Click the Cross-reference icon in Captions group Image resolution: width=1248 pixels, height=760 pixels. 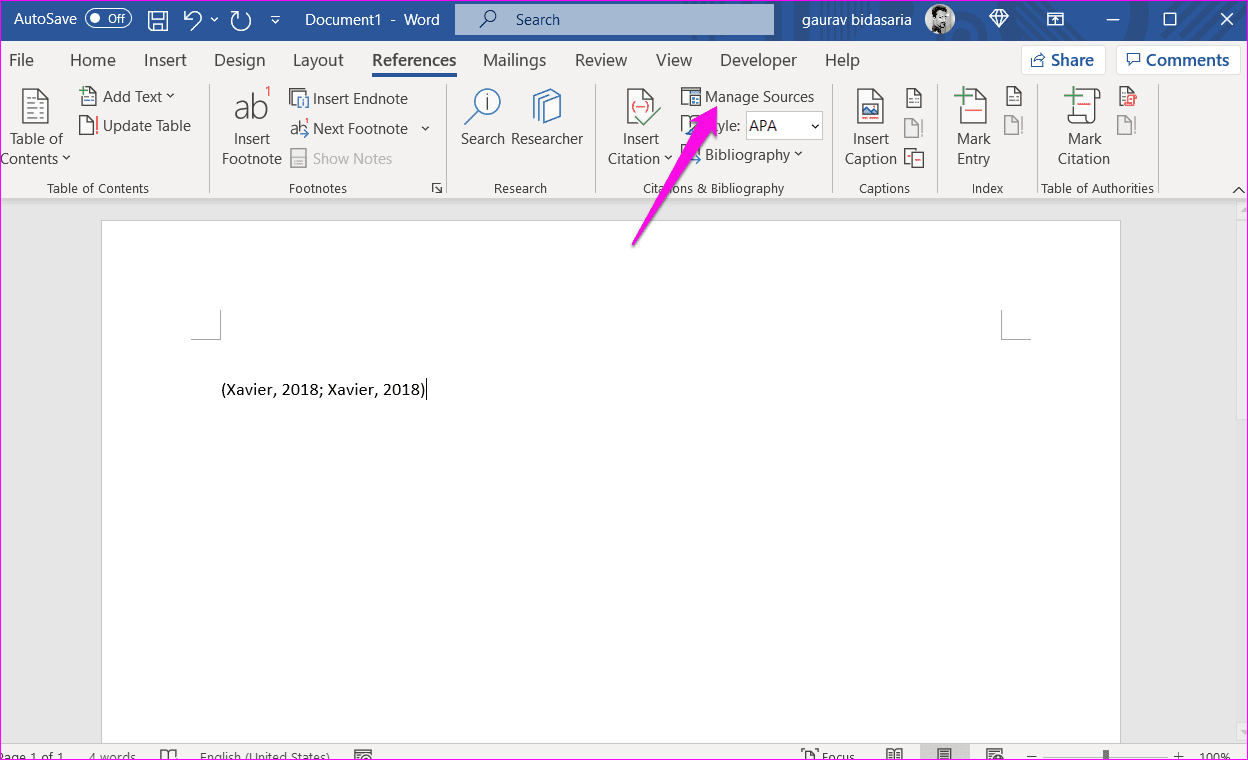pos(913,157)
